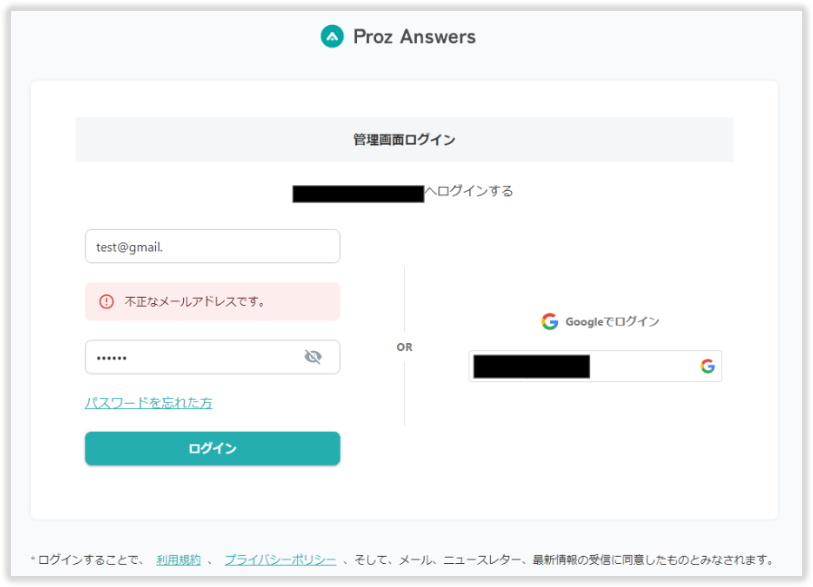Click the Googleでログイン heading text
This screenshot has height=587, width=813.
coord(612,322)
